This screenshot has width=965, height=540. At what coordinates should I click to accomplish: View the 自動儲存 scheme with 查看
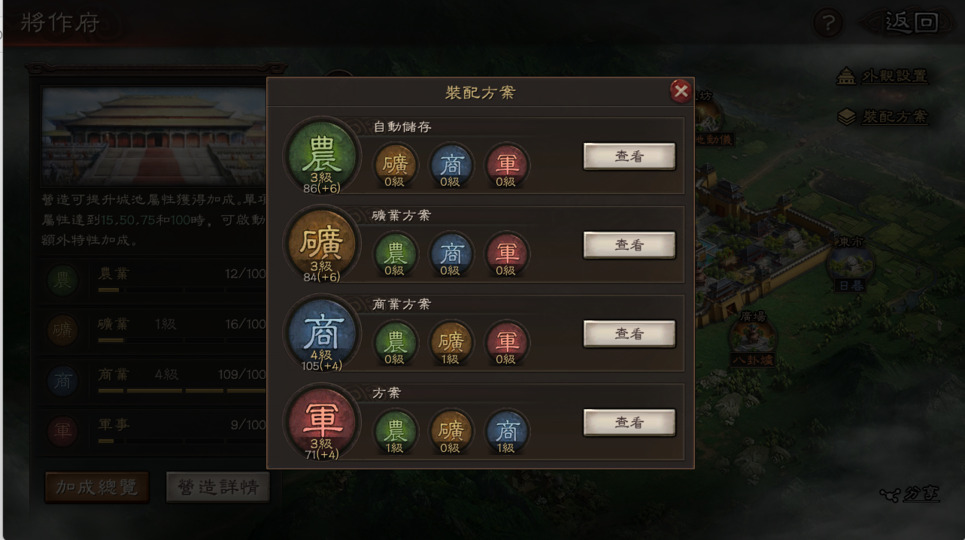point(629,156)
